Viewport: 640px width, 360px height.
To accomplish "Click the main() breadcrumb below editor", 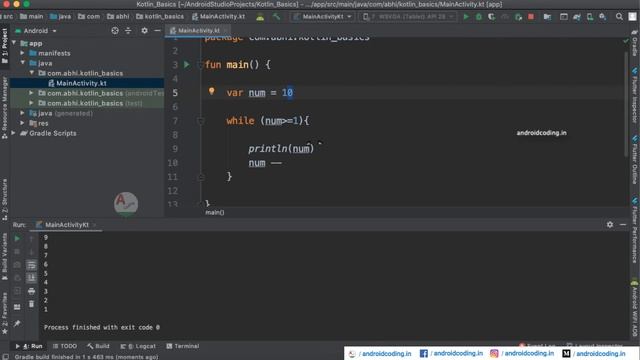I will click(215, 212).
